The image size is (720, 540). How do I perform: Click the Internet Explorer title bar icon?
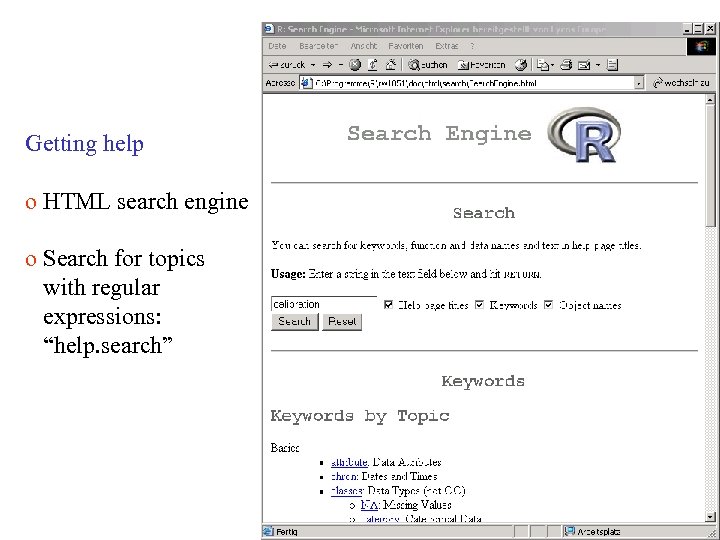click(x=269, y=29)
